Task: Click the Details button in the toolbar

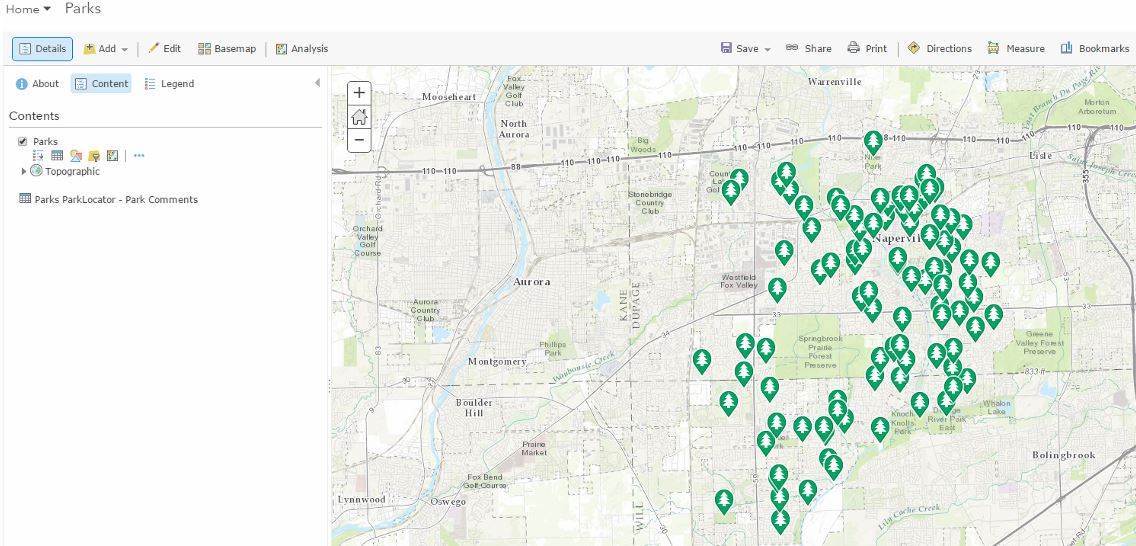Action: coord(42,49)
